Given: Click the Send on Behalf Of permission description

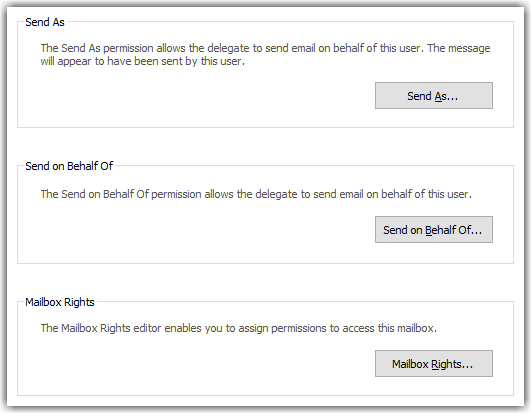Looking at the screenshot, I should [256, 194].
